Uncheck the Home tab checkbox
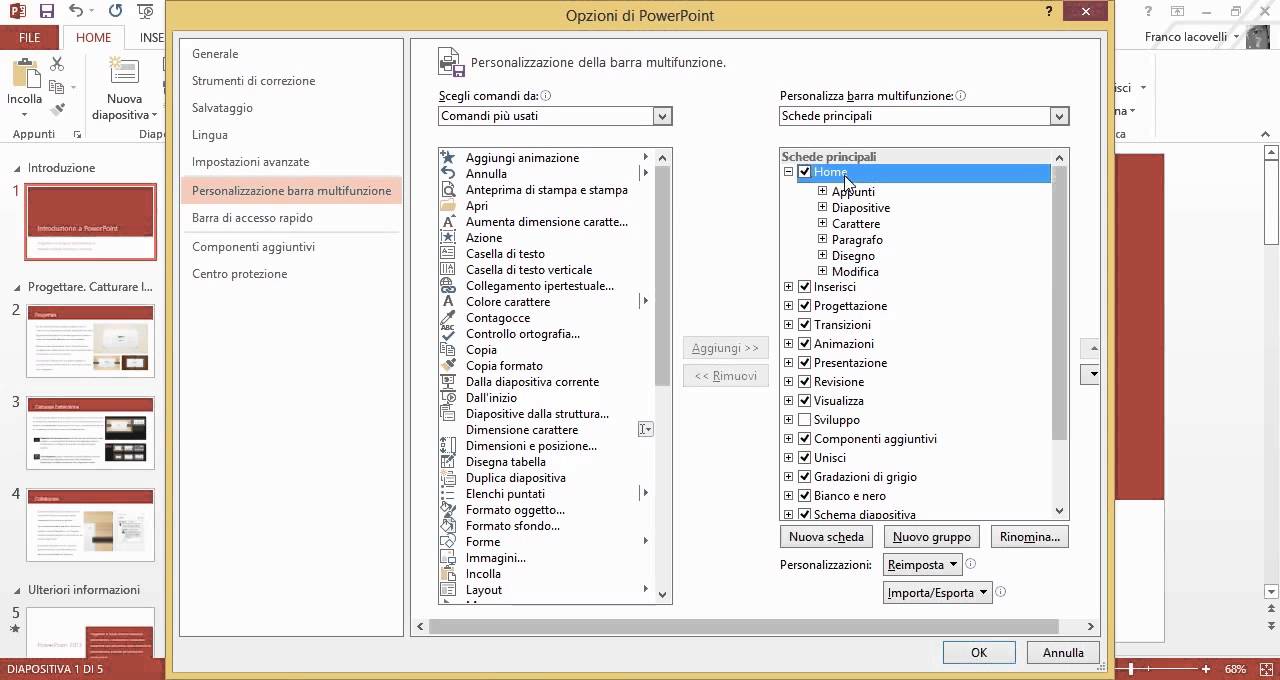Viewport: 1280px width, 680px height. pyautogui.click(x=805, y=173)
